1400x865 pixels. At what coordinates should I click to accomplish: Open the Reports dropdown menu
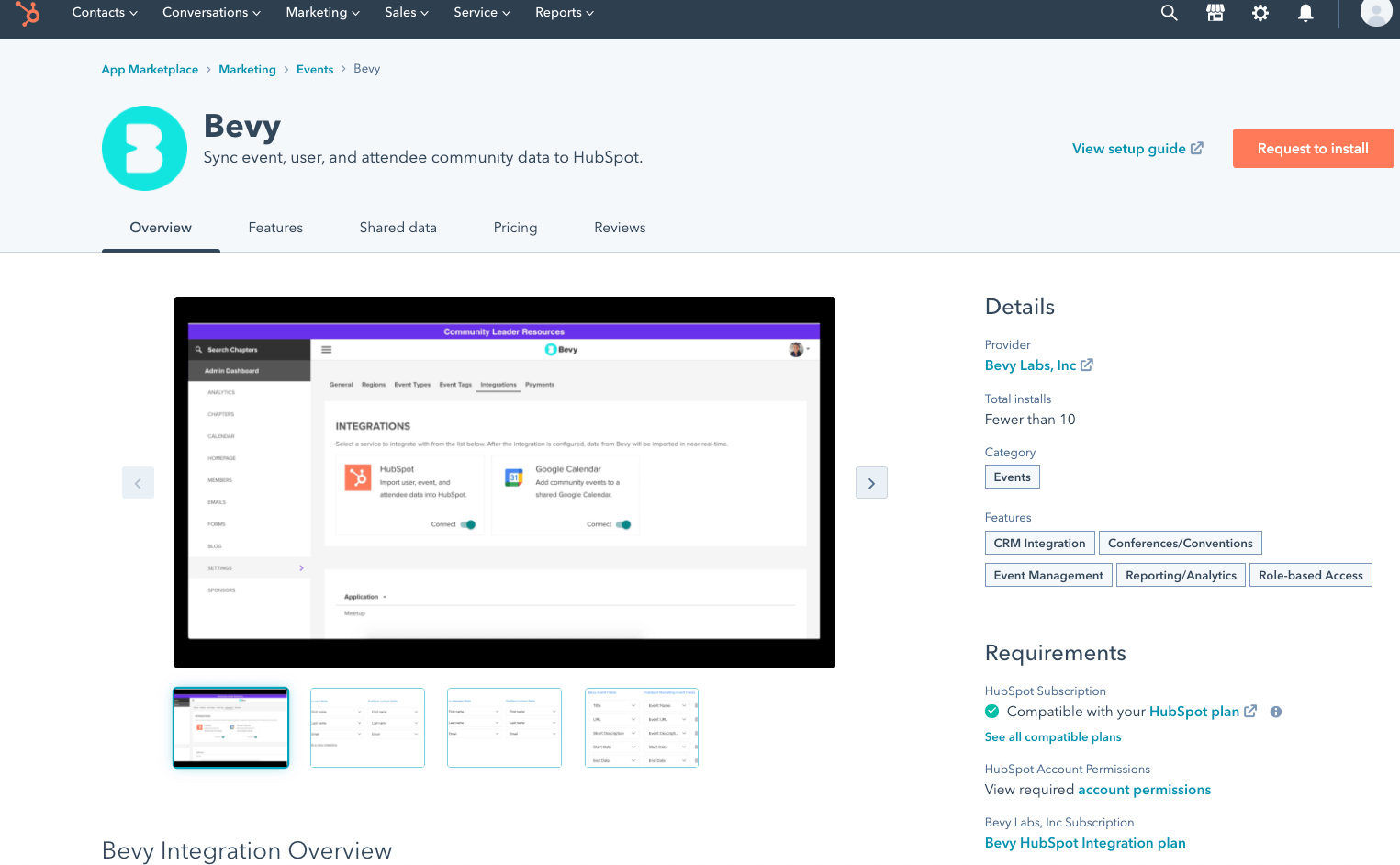564,13
